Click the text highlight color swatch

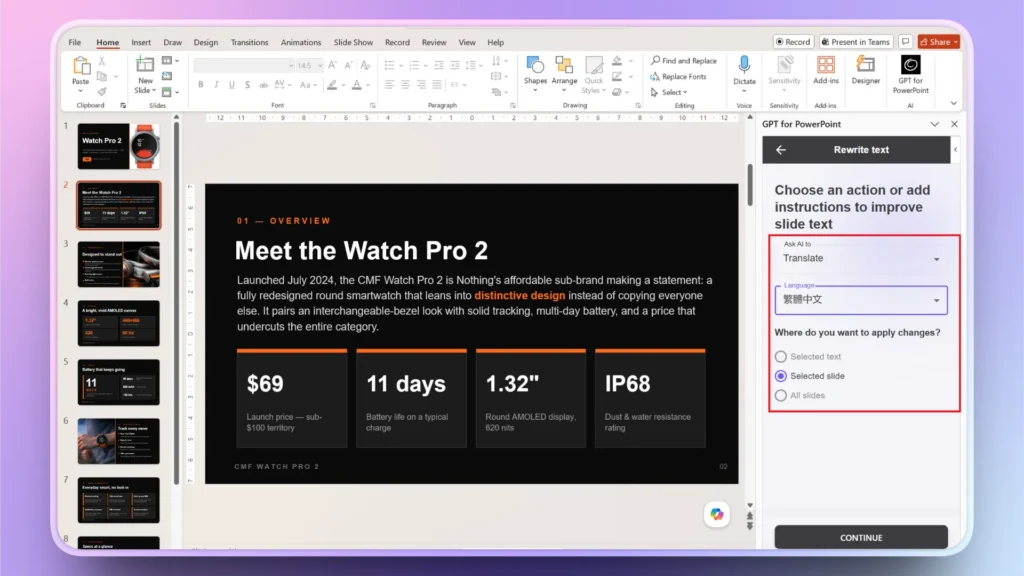pos(332,85)
